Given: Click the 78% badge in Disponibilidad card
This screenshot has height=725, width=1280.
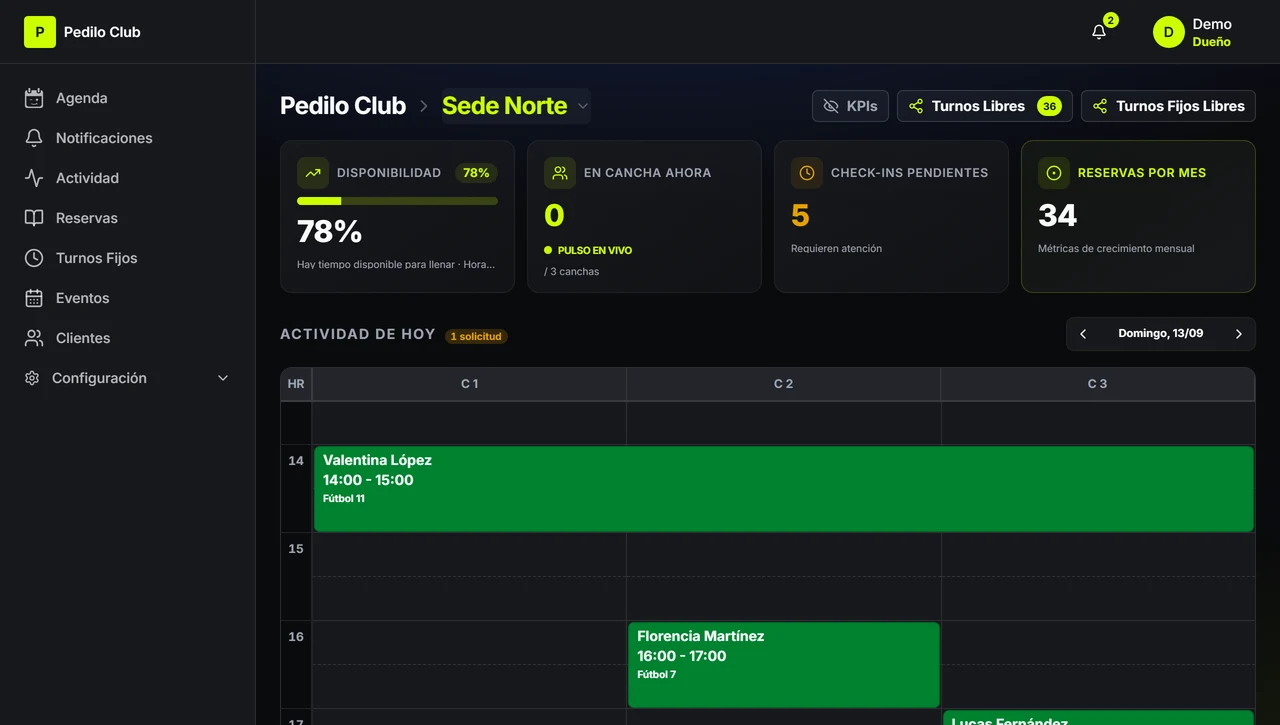Looking at the screenshot, I should [476, 173].
